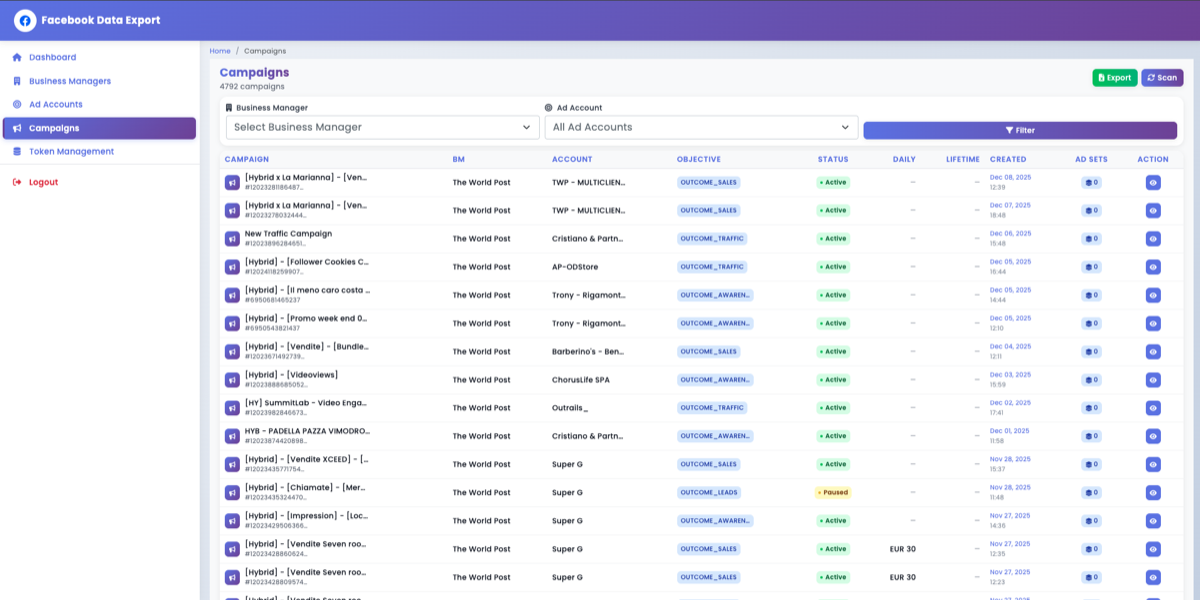Image resolution: width=1200 pixels, height=600 pixels.
Task: Click the Active status badge on the first row
Action: [835, 182]
